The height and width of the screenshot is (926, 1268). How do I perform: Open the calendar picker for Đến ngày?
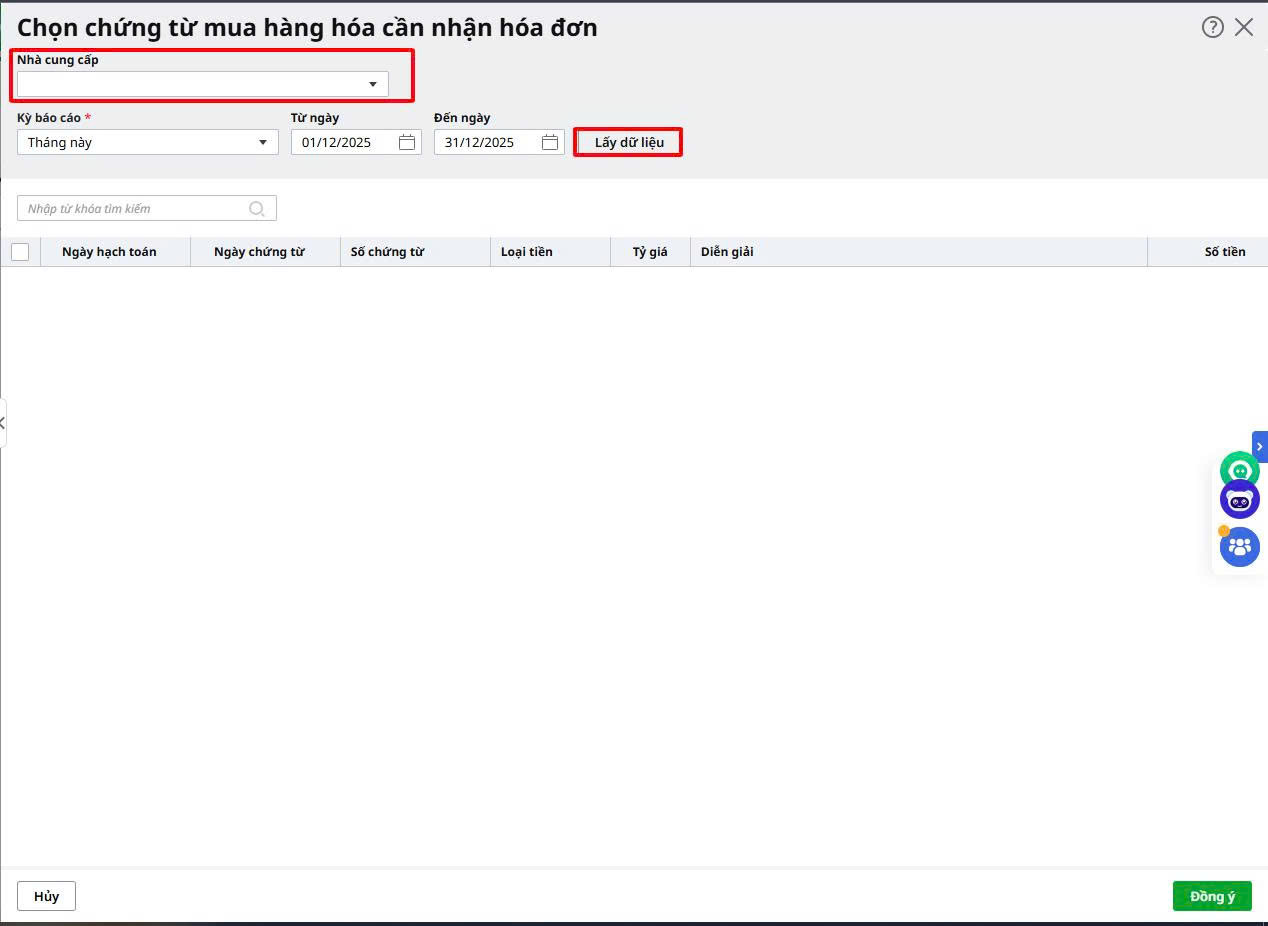550,142
